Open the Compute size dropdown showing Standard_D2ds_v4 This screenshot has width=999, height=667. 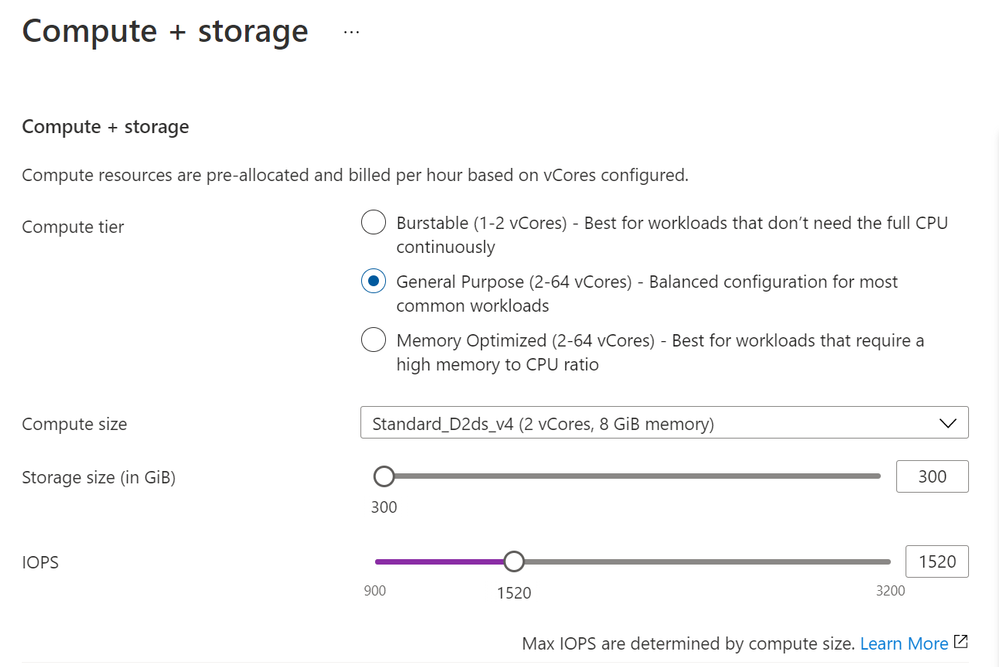click(664, 422)
